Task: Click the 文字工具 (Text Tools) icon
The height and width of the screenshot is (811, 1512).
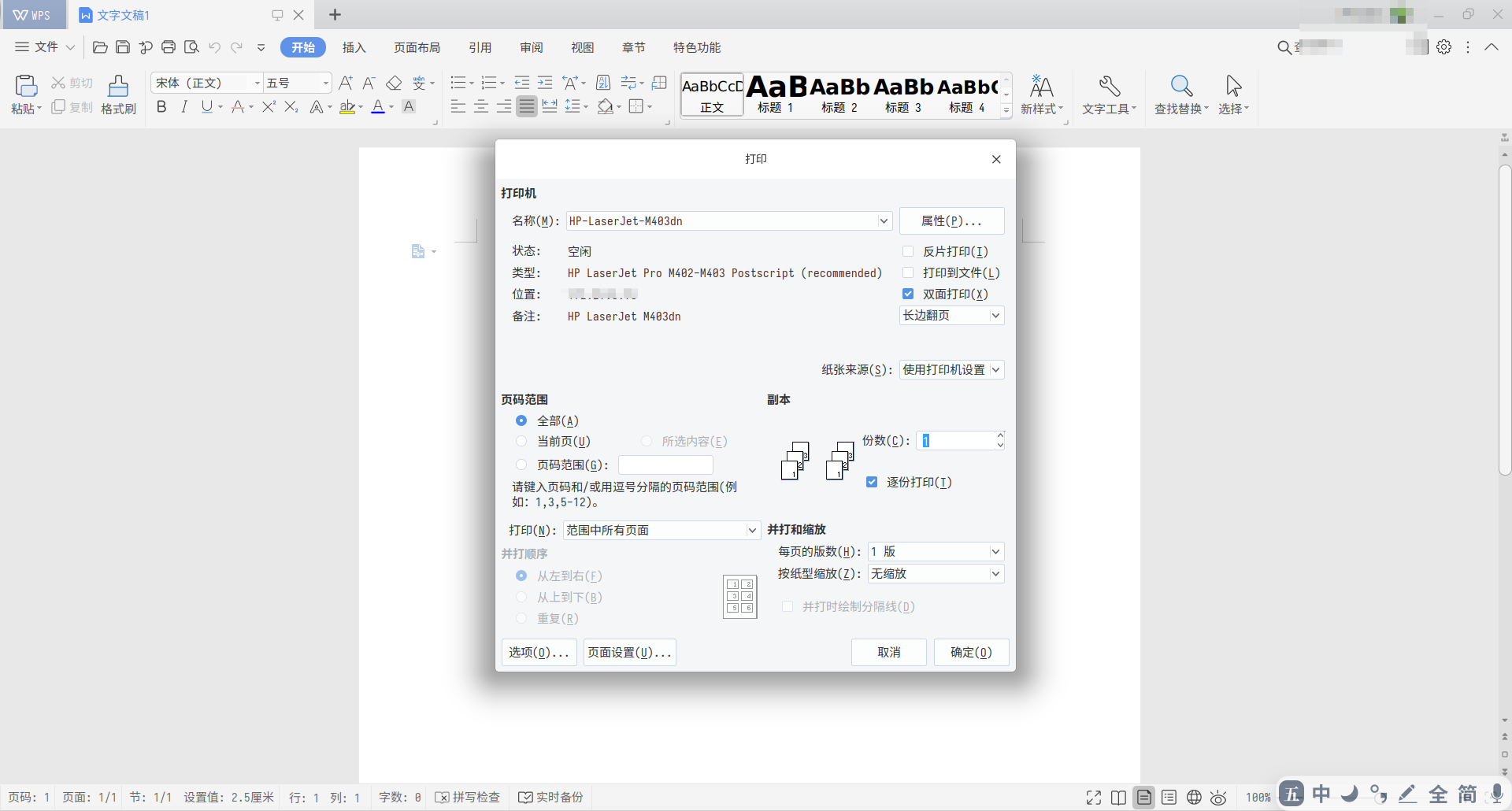Action: click(x=1109, y=94)
